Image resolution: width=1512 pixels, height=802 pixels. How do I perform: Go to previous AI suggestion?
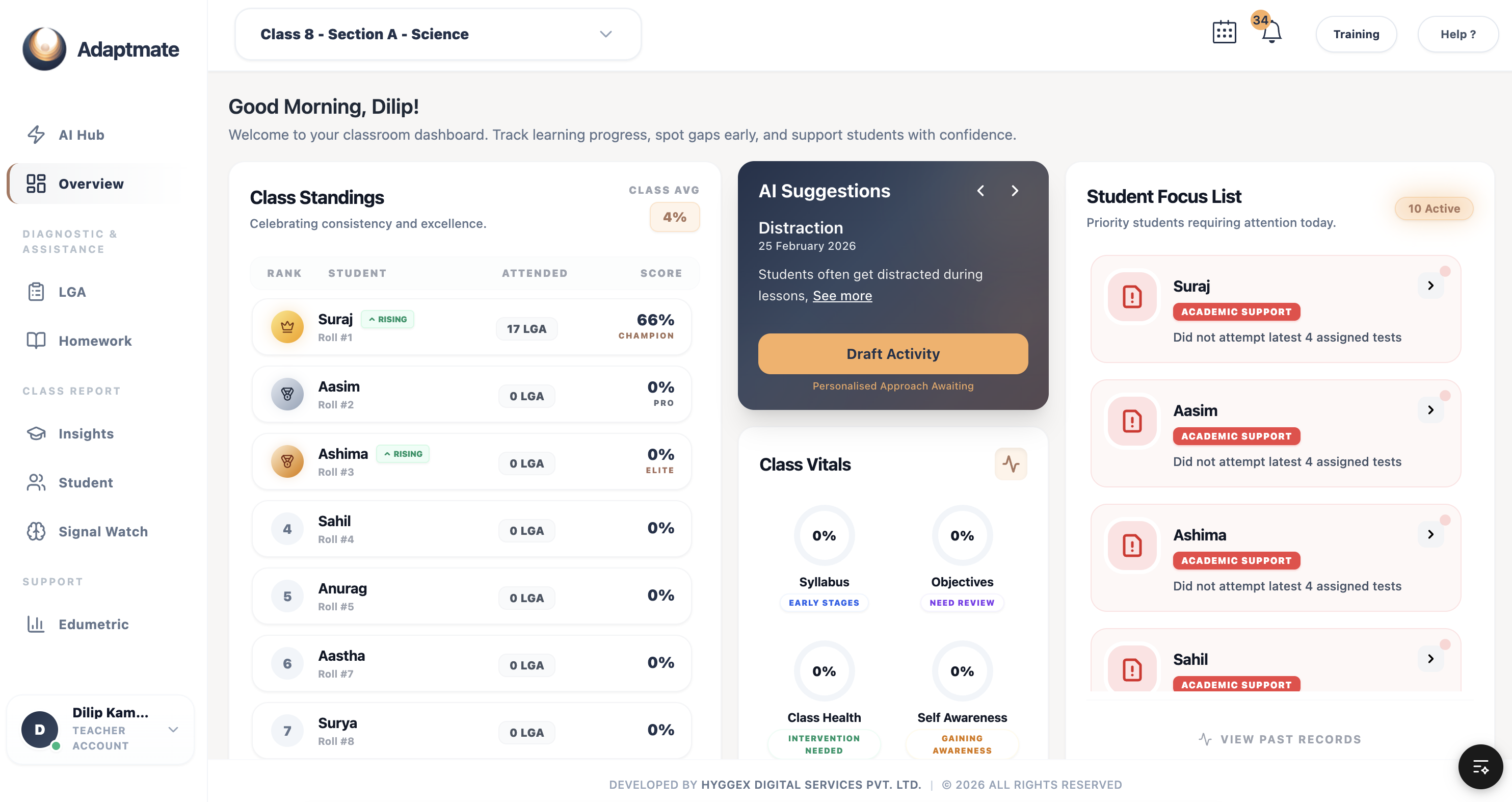[981, 191]
